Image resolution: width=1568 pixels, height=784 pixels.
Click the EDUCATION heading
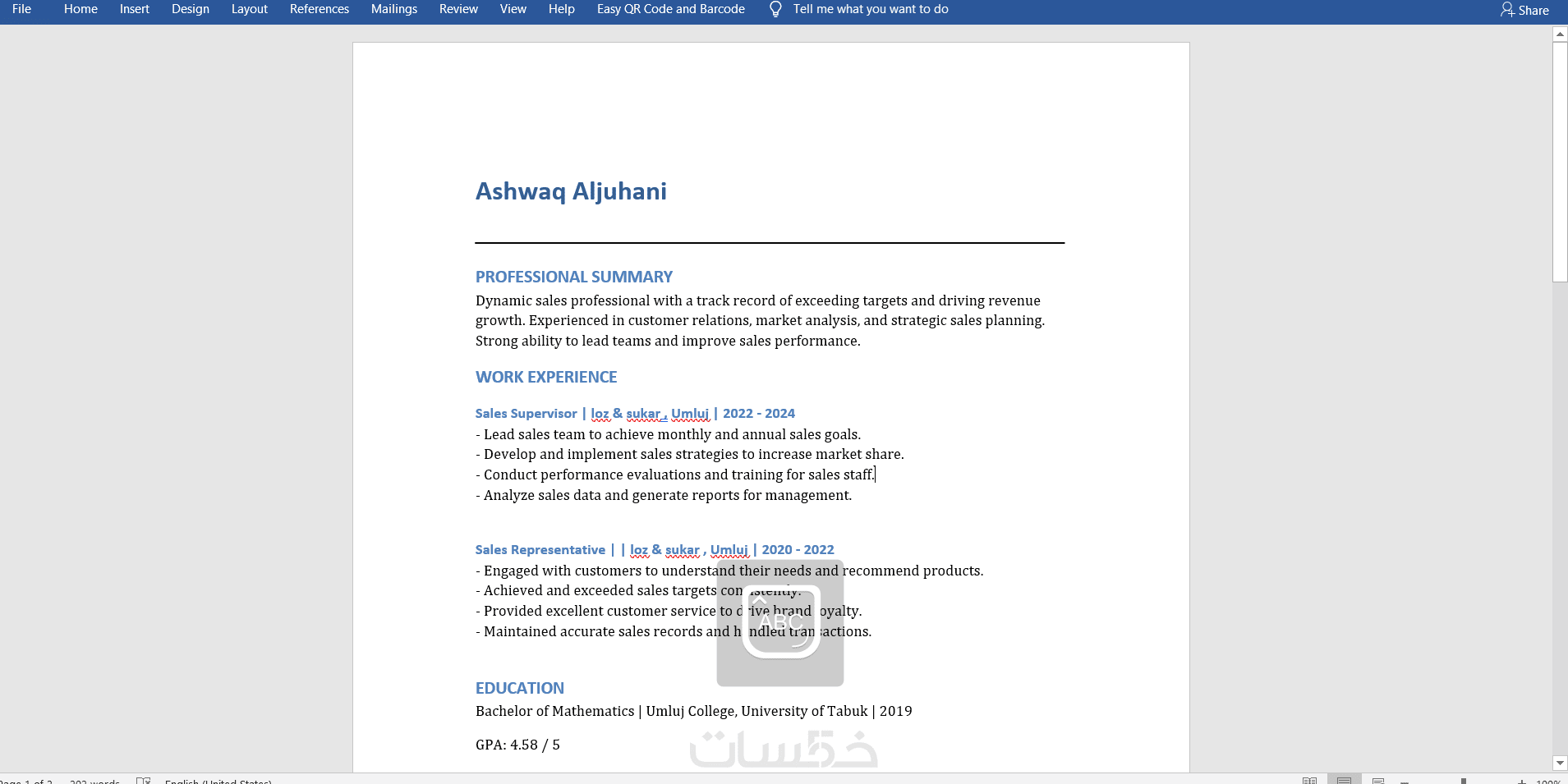pyautogui.click(x=520, y=689)
